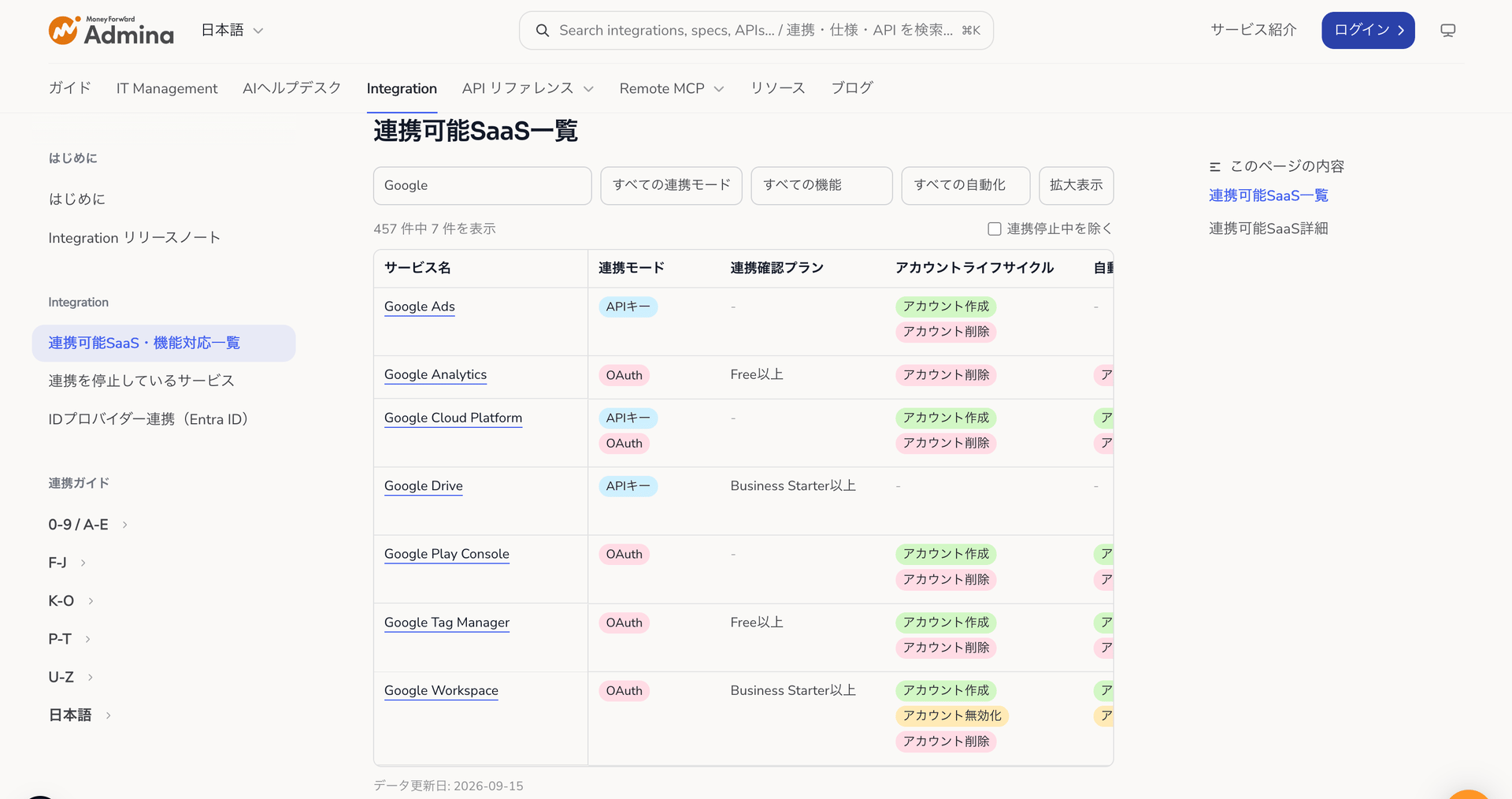Screen dimensions: 1512x799
Task: Click Free以上 in Google Tag Manager row
Action: (x=757, y=622)
